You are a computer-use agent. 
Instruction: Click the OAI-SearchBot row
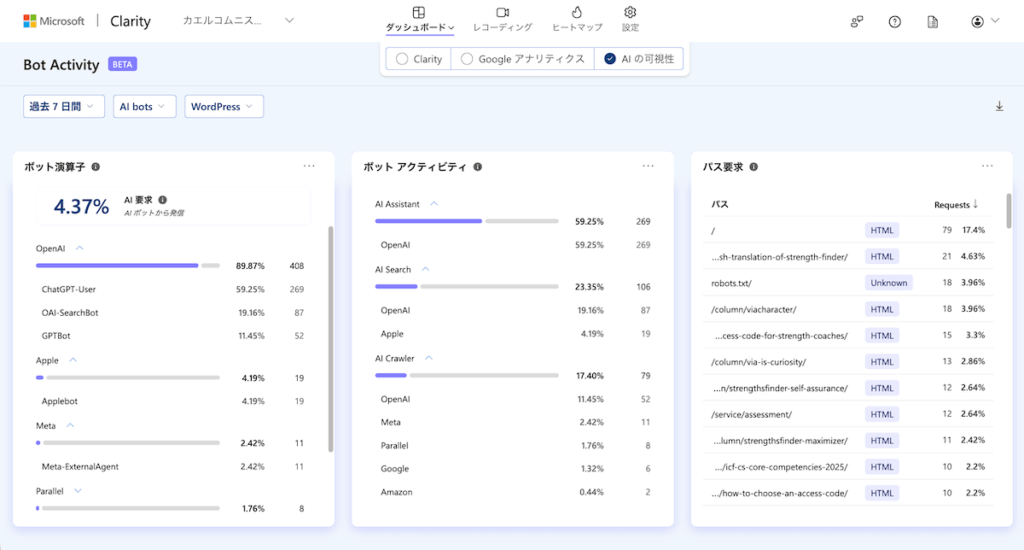pyautogui.click(x=173, y=313)
